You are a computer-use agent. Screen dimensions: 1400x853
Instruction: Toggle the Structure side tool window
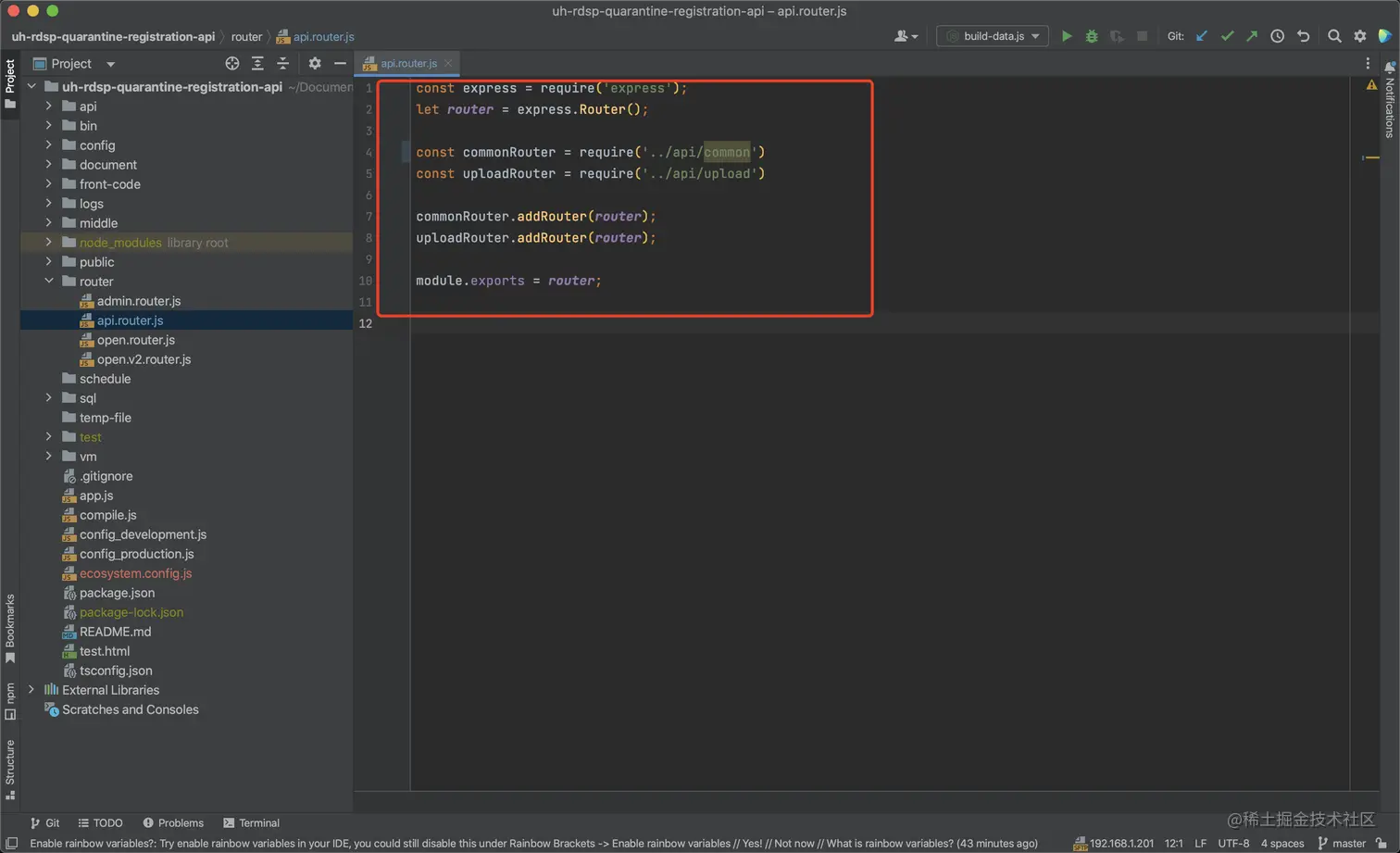click(x=10, y=770)
